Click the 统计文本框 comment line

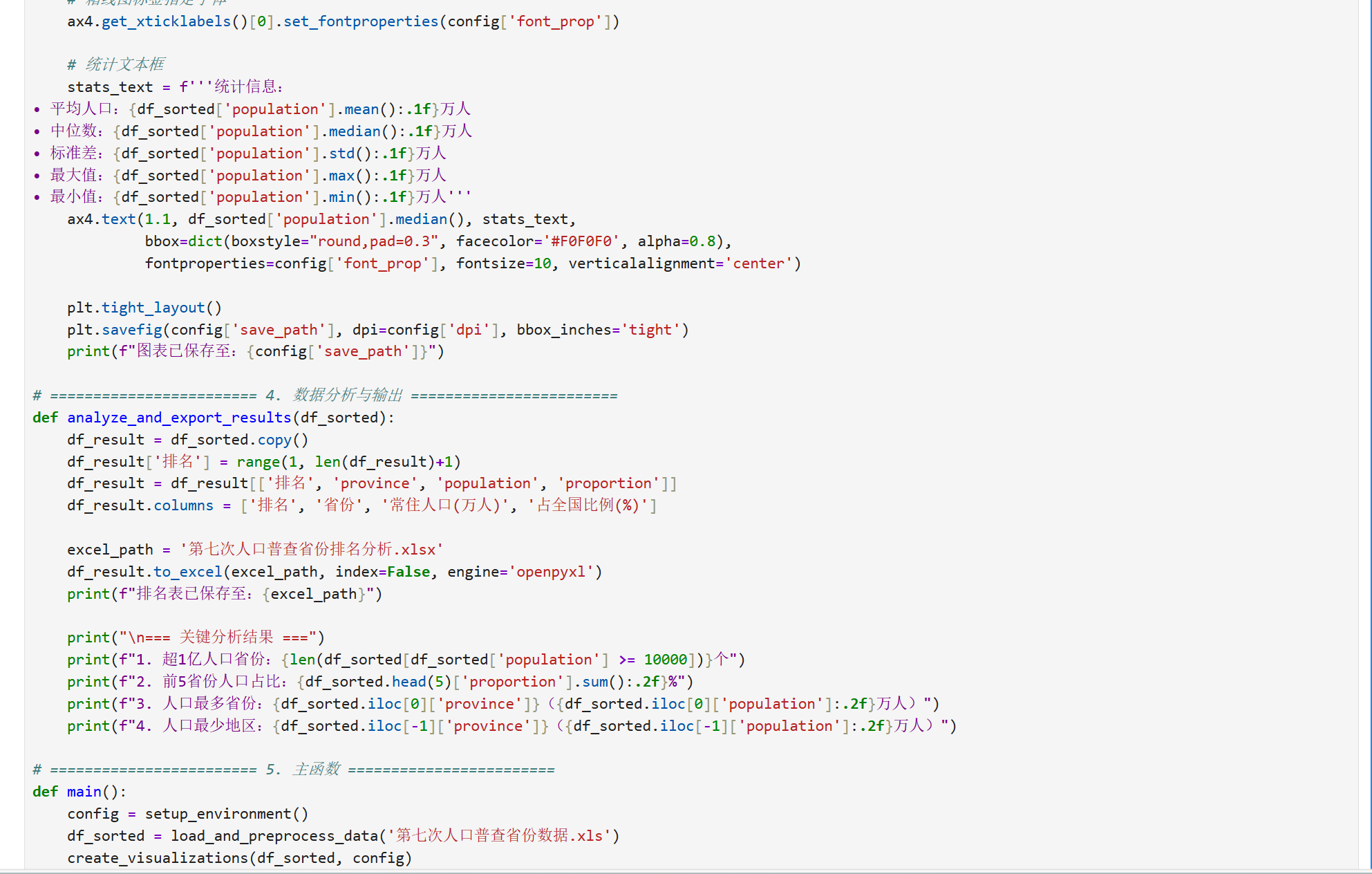[x=116, y=65]
